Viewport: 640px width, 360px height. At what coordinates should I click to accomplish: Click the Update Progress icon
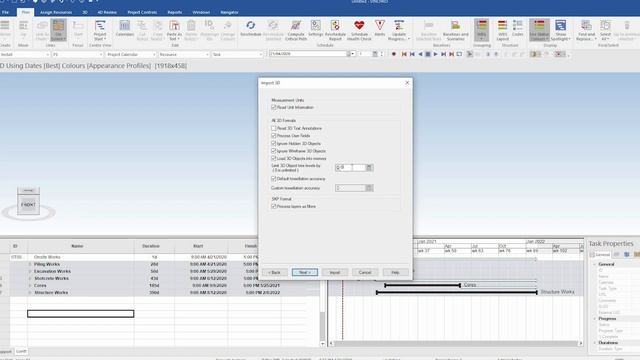399,25
